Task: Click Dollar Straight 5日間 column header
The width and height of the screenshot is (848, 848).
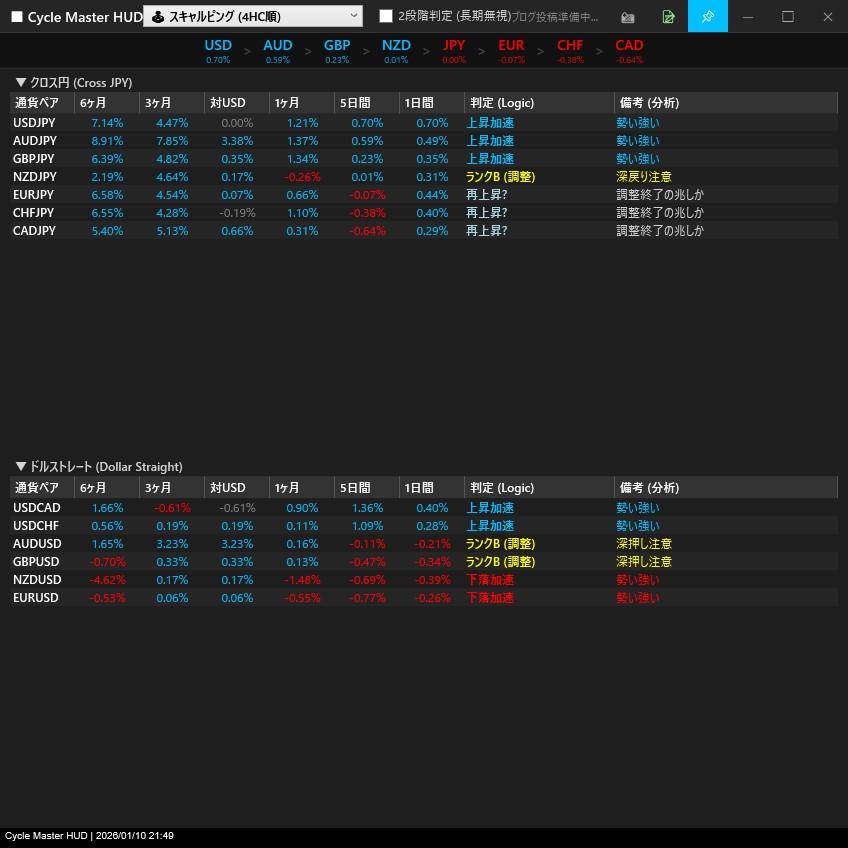Action: [x=367, y=488]
